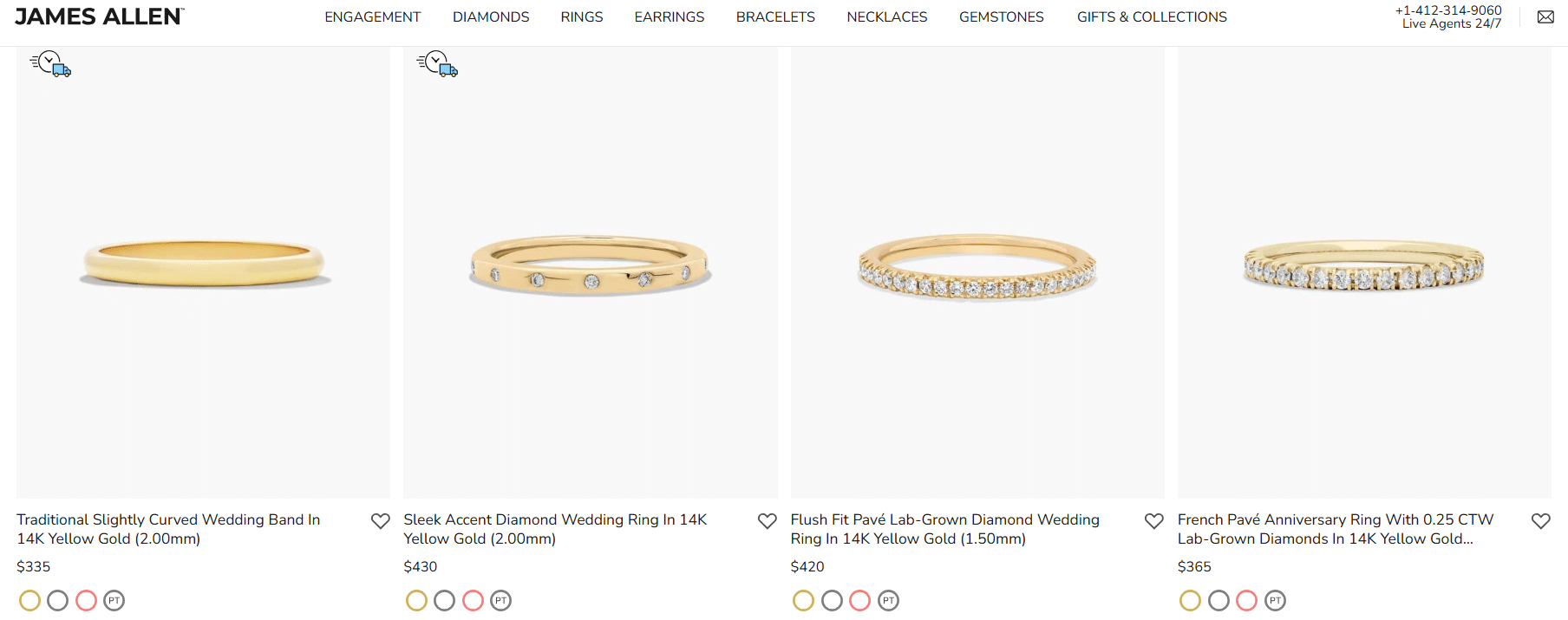Open the email contact envelope icon
This screenshot has height=620, width=1568.
(x=1545, y=17)
